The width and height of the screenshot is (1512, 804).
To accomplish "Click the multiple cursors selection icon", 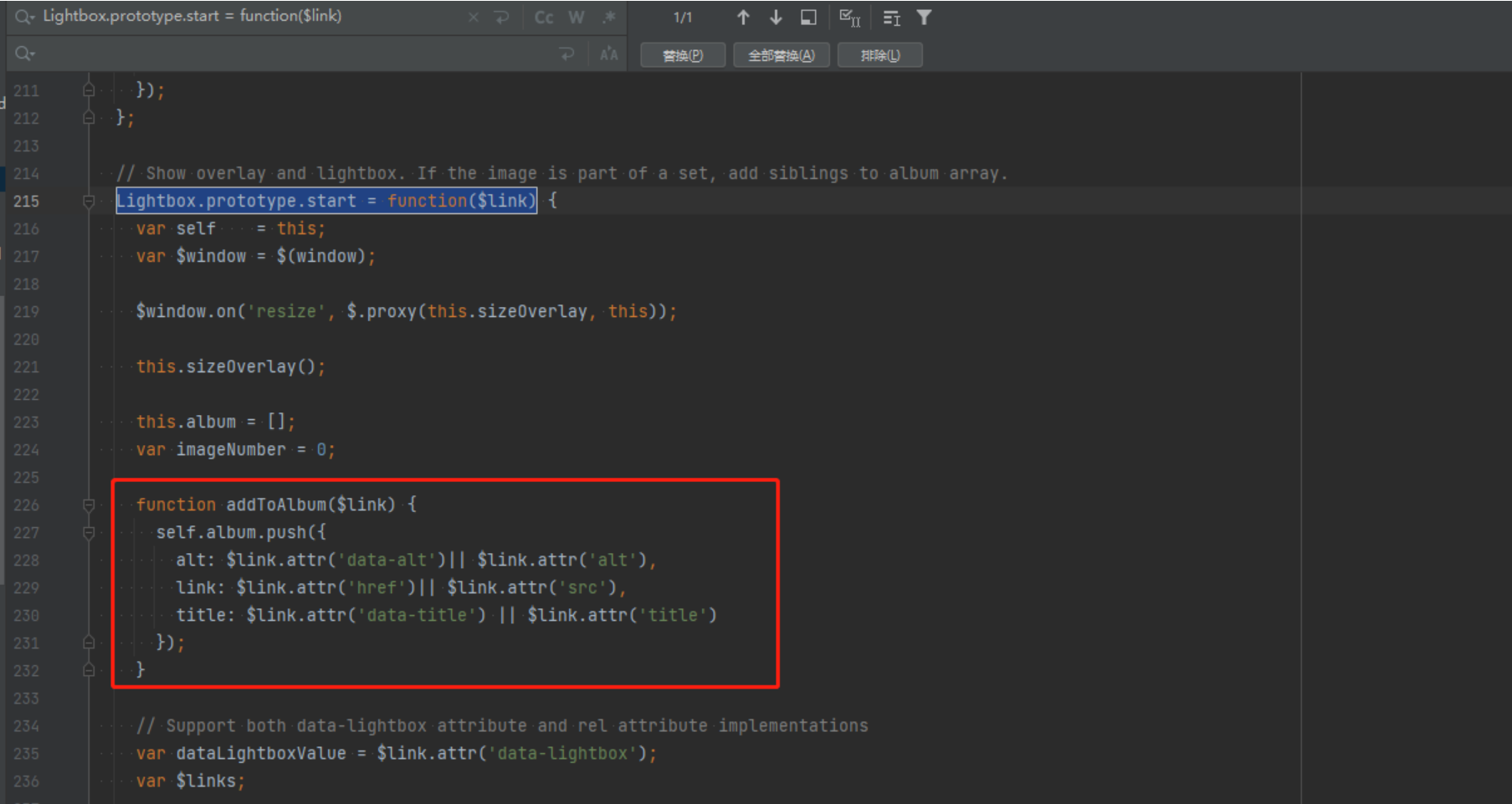I will click(849, 18).
